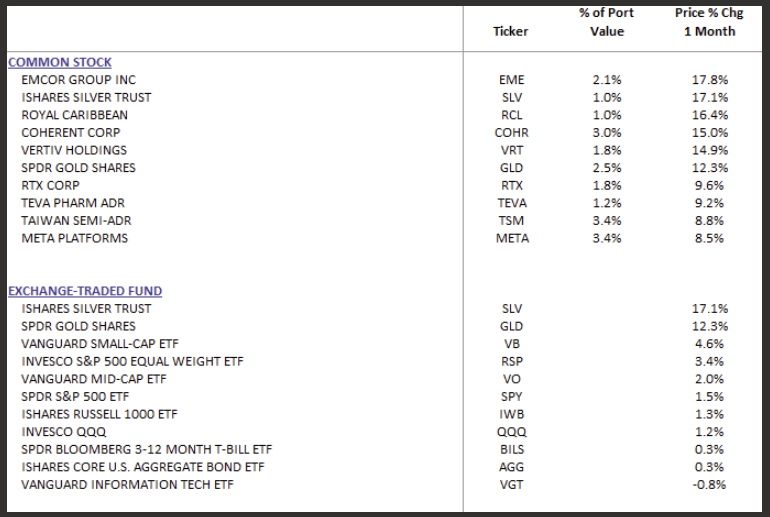This screenshot has width=770, height=517.
Task: Select the TEVA ticker cell
Action: 510,203
